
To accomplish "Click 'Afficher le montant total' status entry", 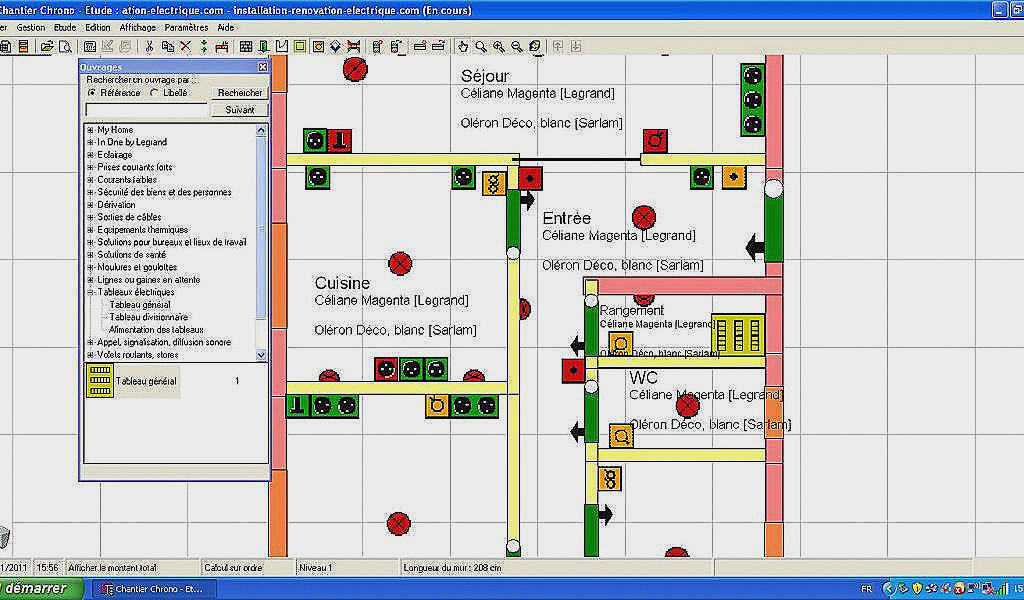I will point(112,567).
